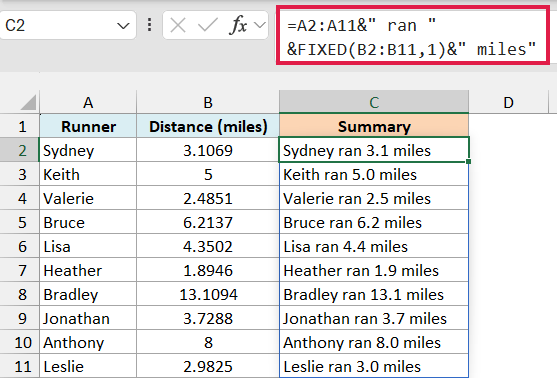Click inside the formula bar text
Image resolution: width=557 pixels, height=378 pixels.
(412, 36)
